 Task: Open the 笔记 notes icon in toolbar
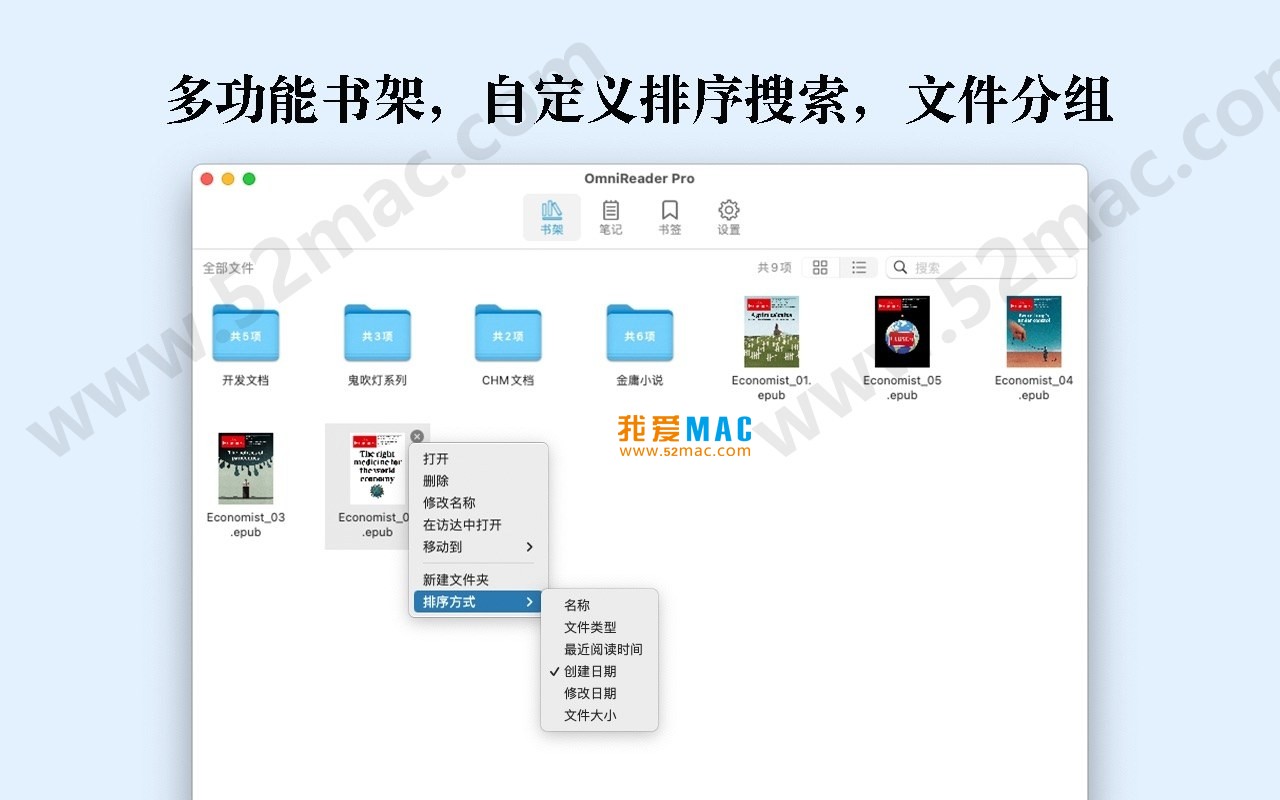[610, 215]
